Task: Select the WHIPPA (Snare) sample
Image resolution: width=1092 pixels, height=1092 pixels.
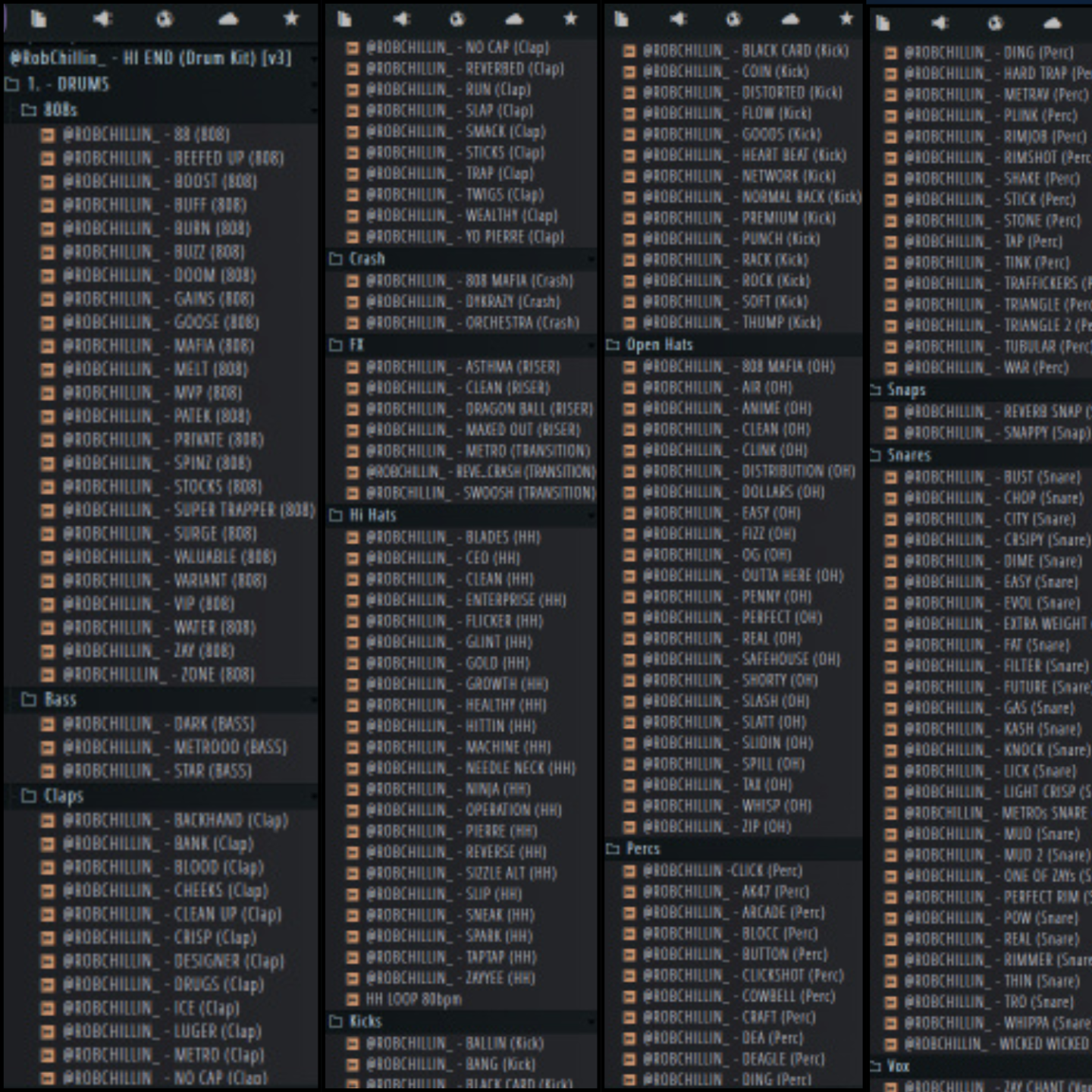Action: tap(998, 1023)
